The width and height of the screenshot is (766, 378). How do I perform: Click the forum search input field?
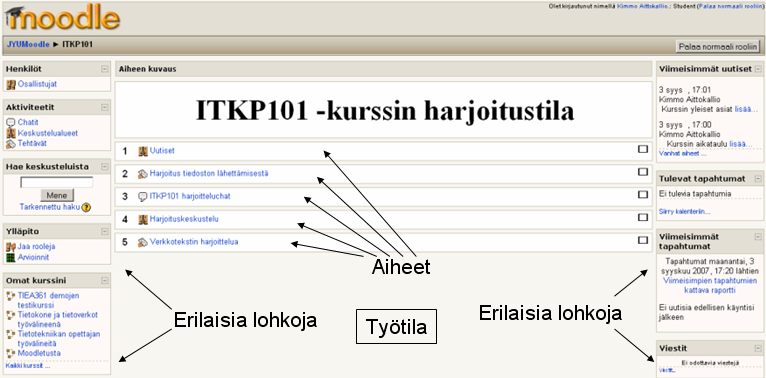[57, 183]
